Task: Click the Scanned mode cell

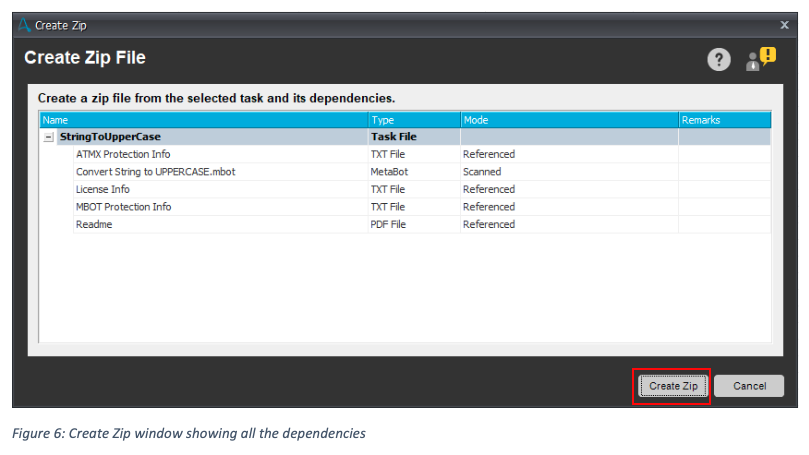Action: pyautogui.click(x=482, y=172)
